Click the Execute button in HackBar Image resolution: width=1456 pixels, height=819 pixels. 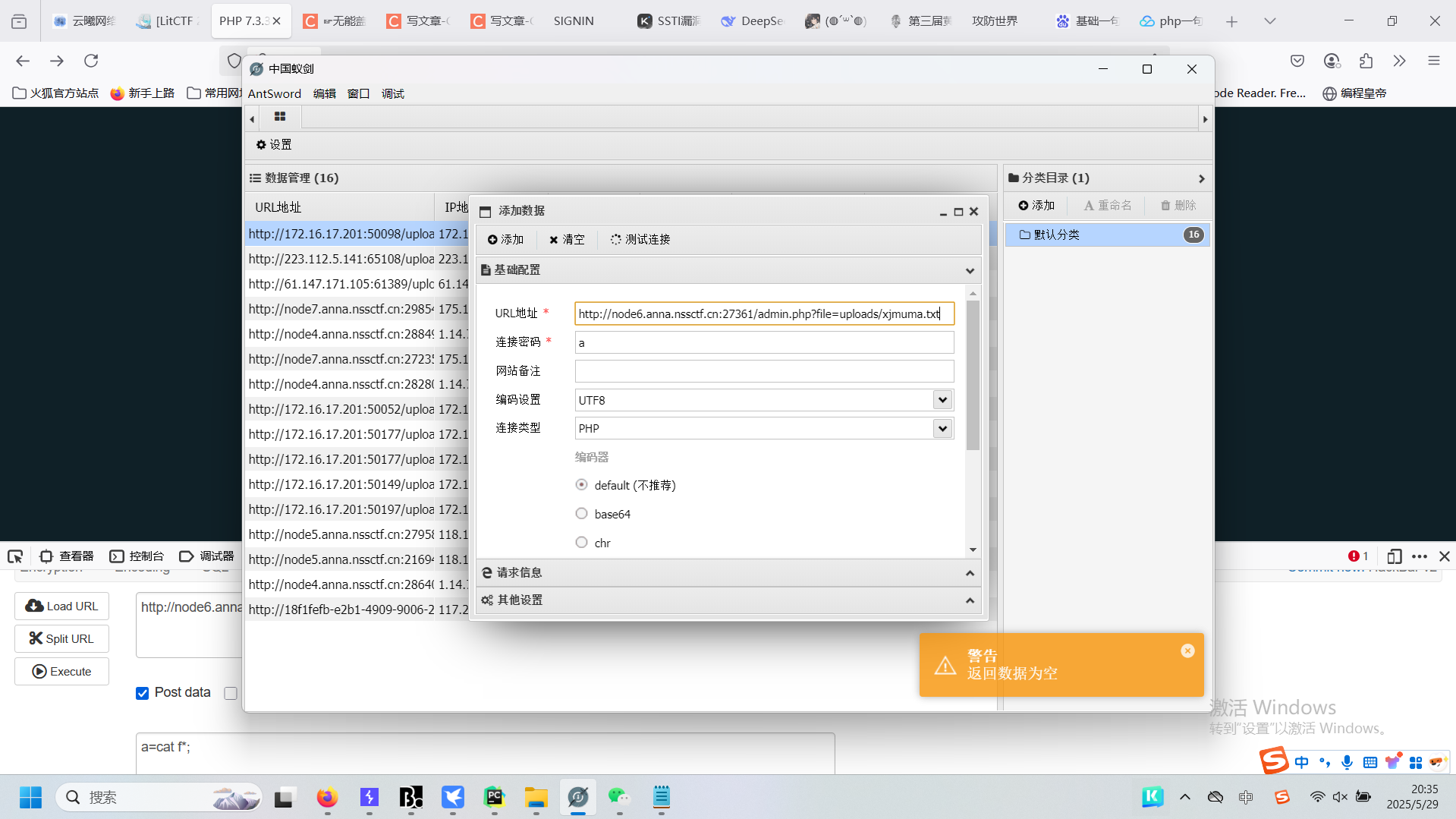point(61,672)
